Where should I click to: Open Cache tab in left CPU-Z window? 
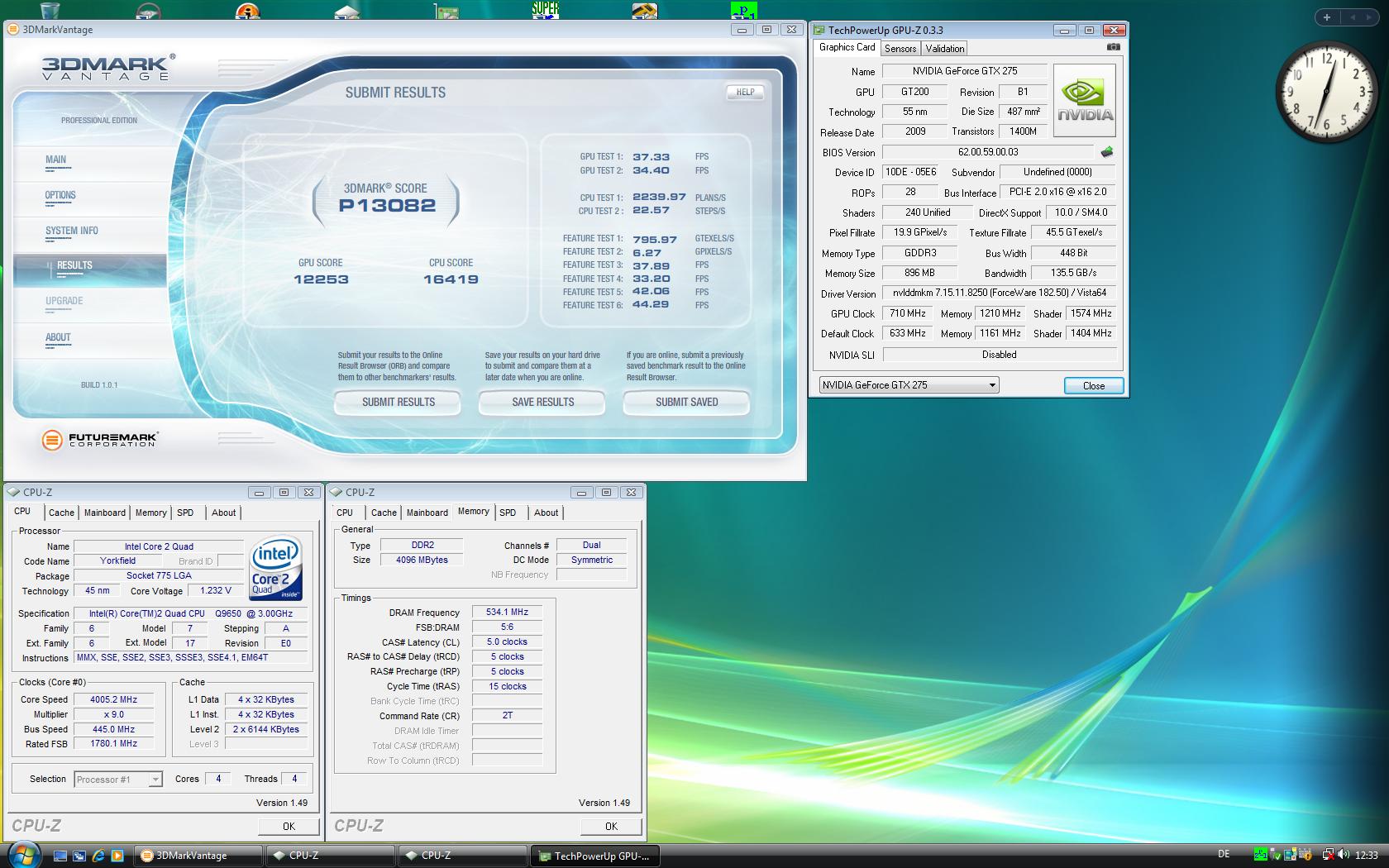tap(61, 513)
